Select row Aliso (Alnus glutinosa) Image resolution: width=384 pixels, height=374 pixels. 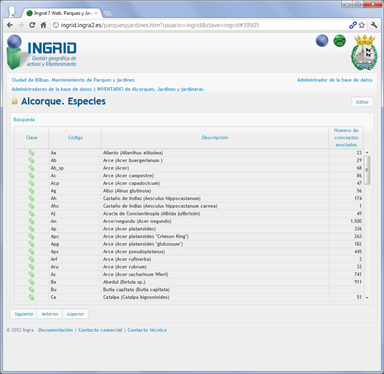189,191
